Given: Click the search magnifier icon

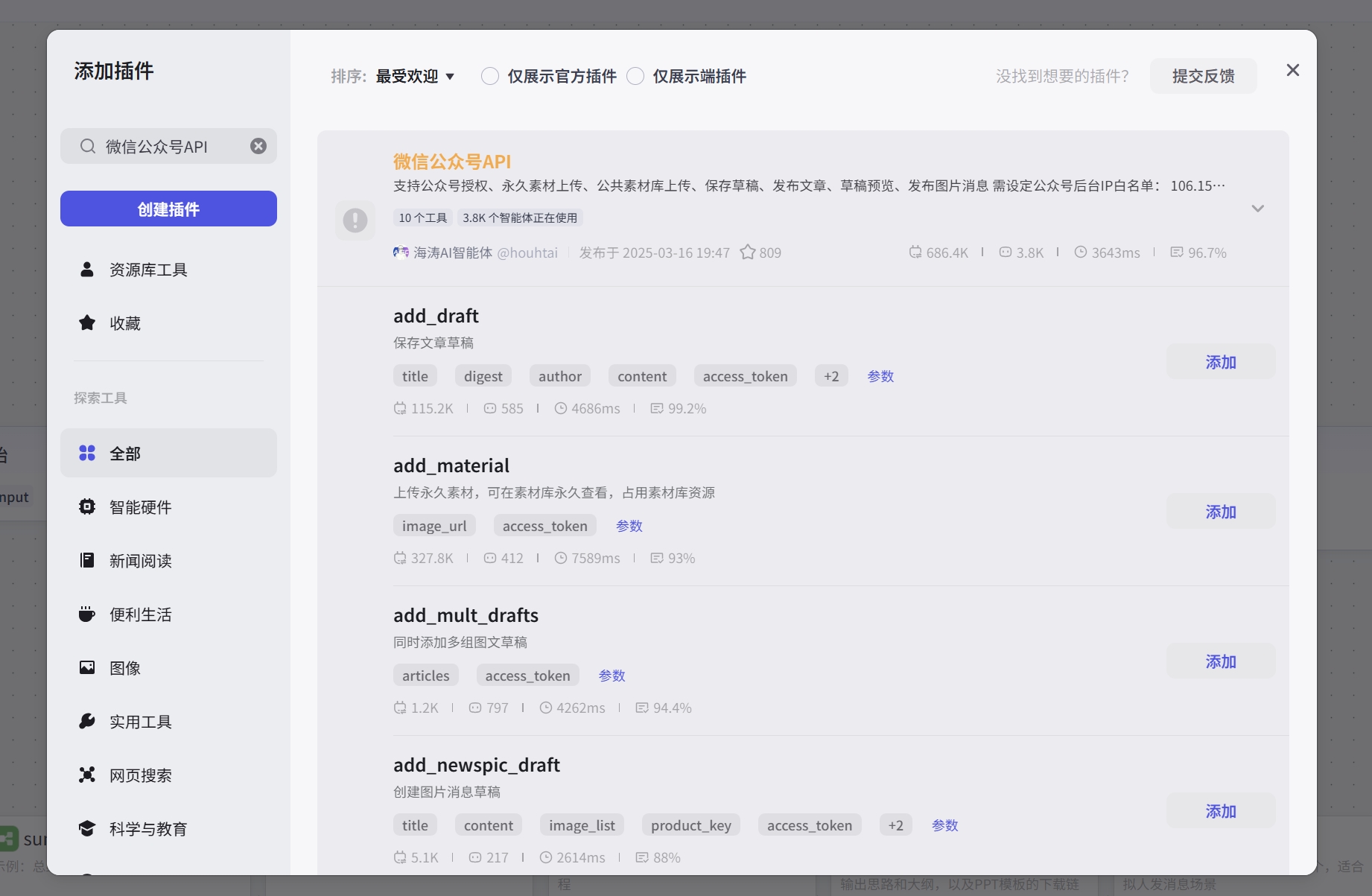Looking at the screenshot, I should [x=88, y=146].
